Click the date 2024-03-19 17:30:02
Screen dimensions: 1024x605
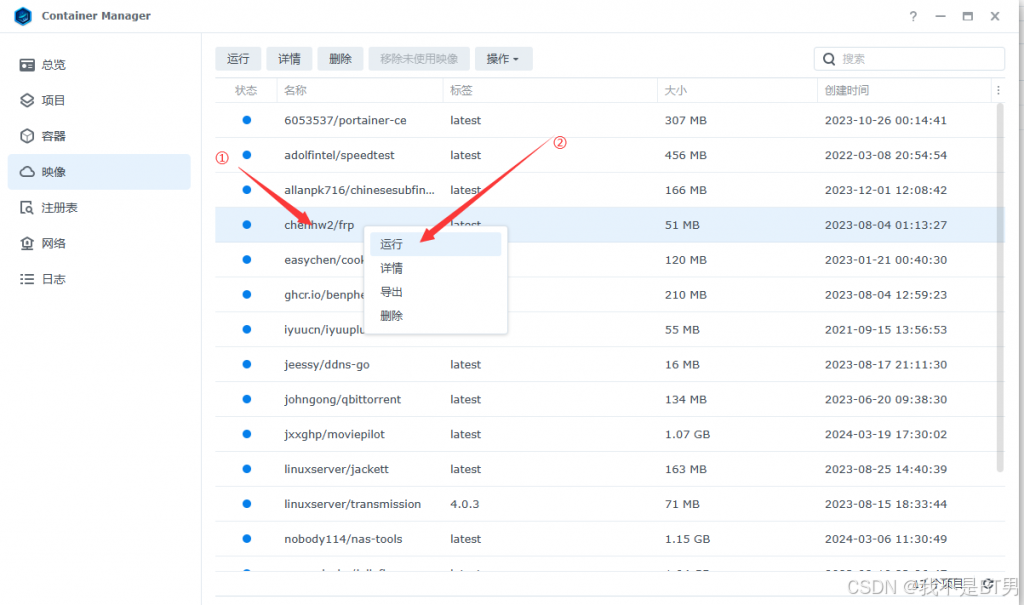[886, 434]
